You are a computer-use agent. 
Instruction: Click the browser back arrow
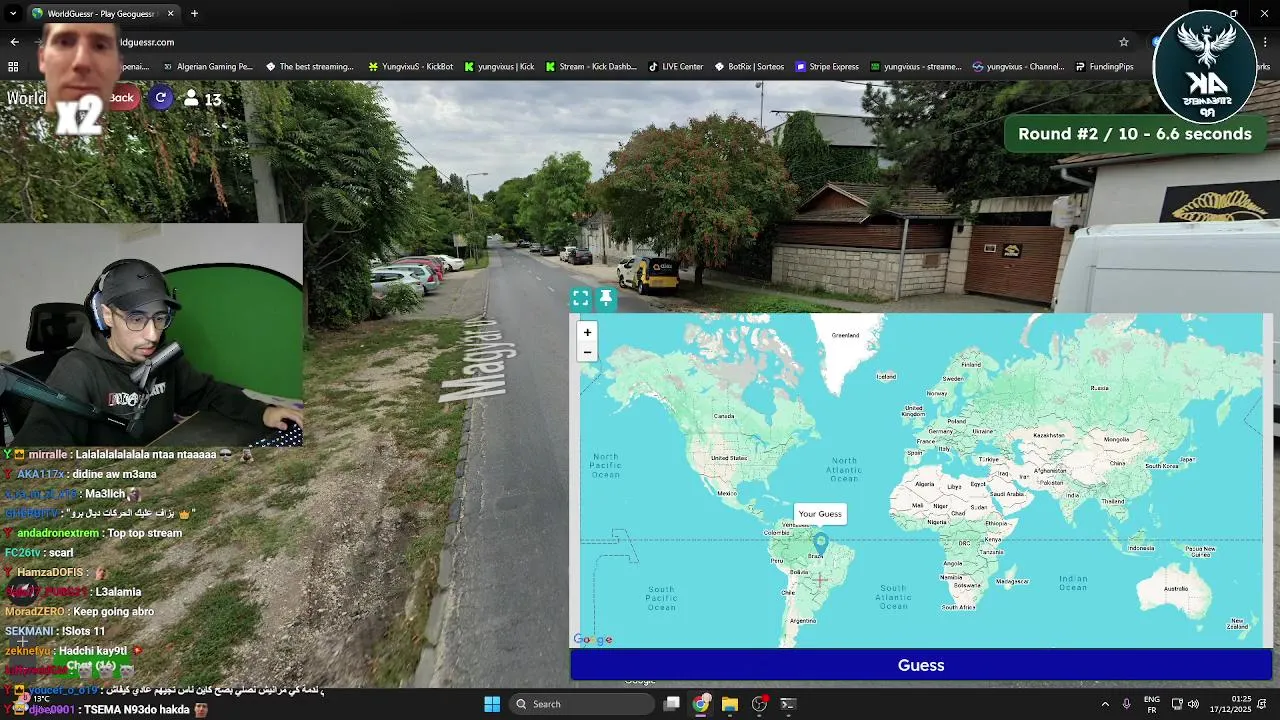14,42
